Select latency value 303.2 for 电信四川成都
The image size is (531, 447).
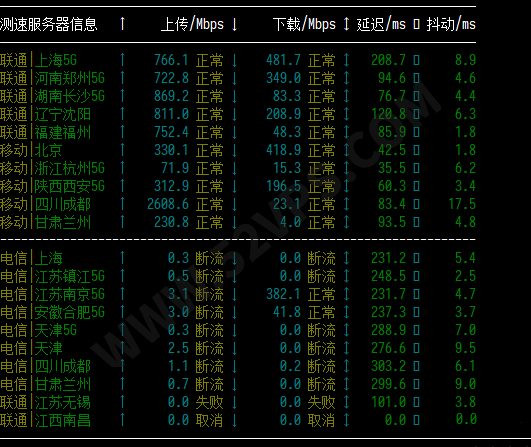tap(388, 366)
